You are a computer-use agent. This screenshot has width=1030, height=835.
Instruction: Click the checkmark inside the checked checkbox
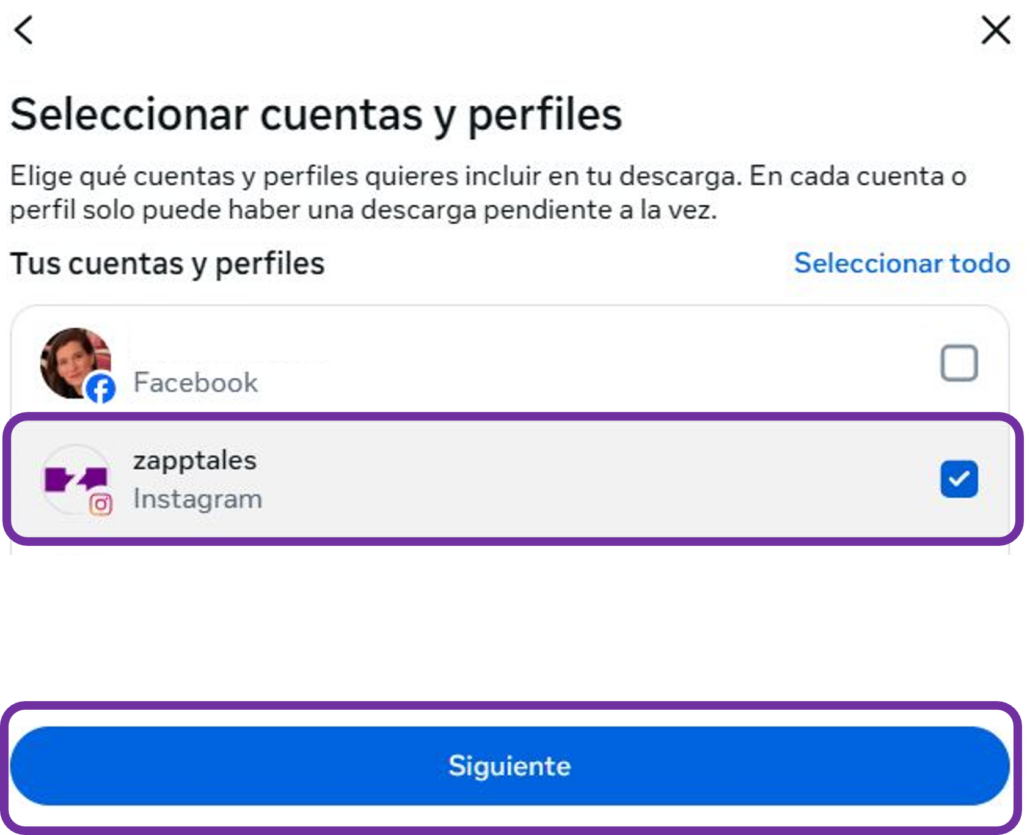point(959,480)
